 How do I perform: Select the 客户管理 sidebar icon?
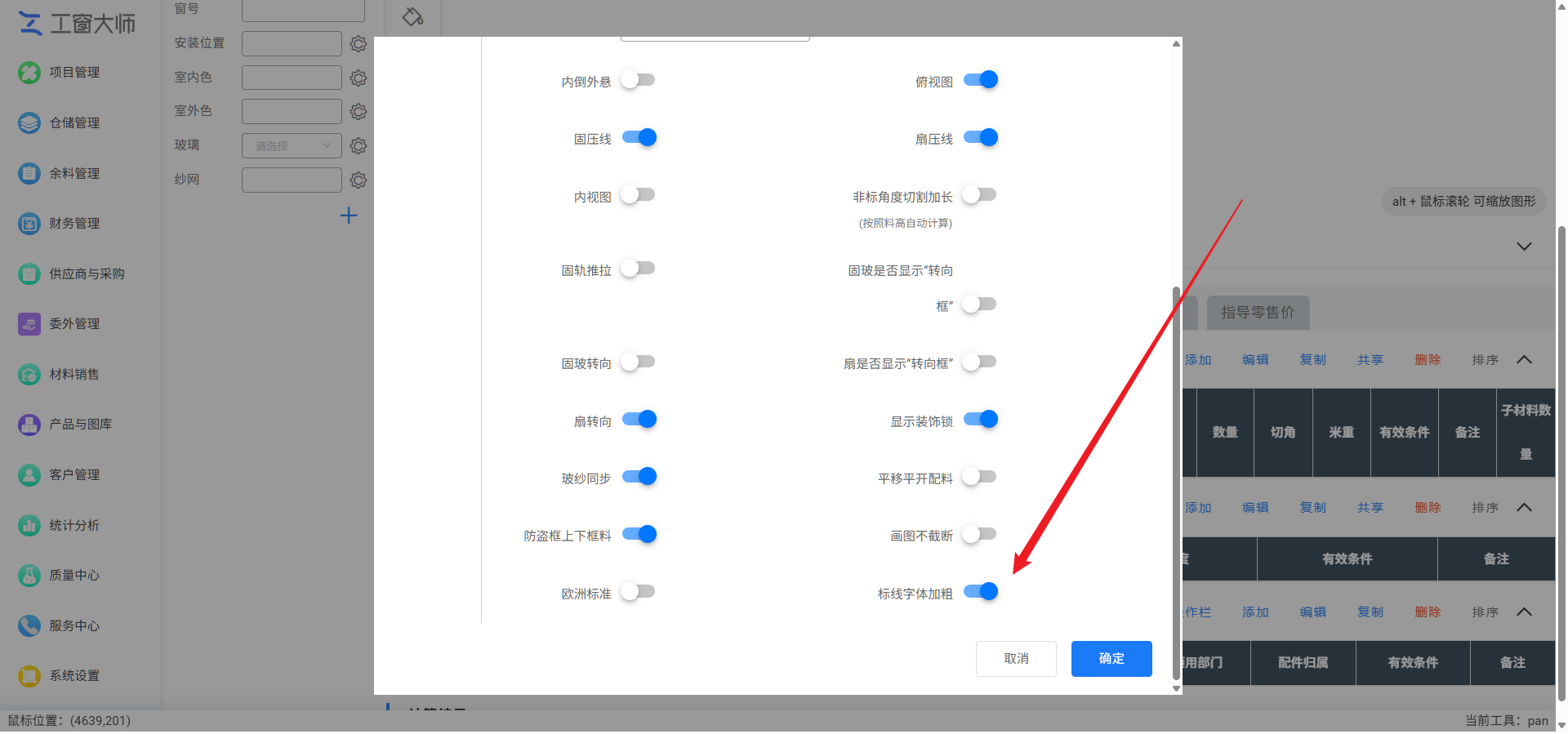click(29, 475)
